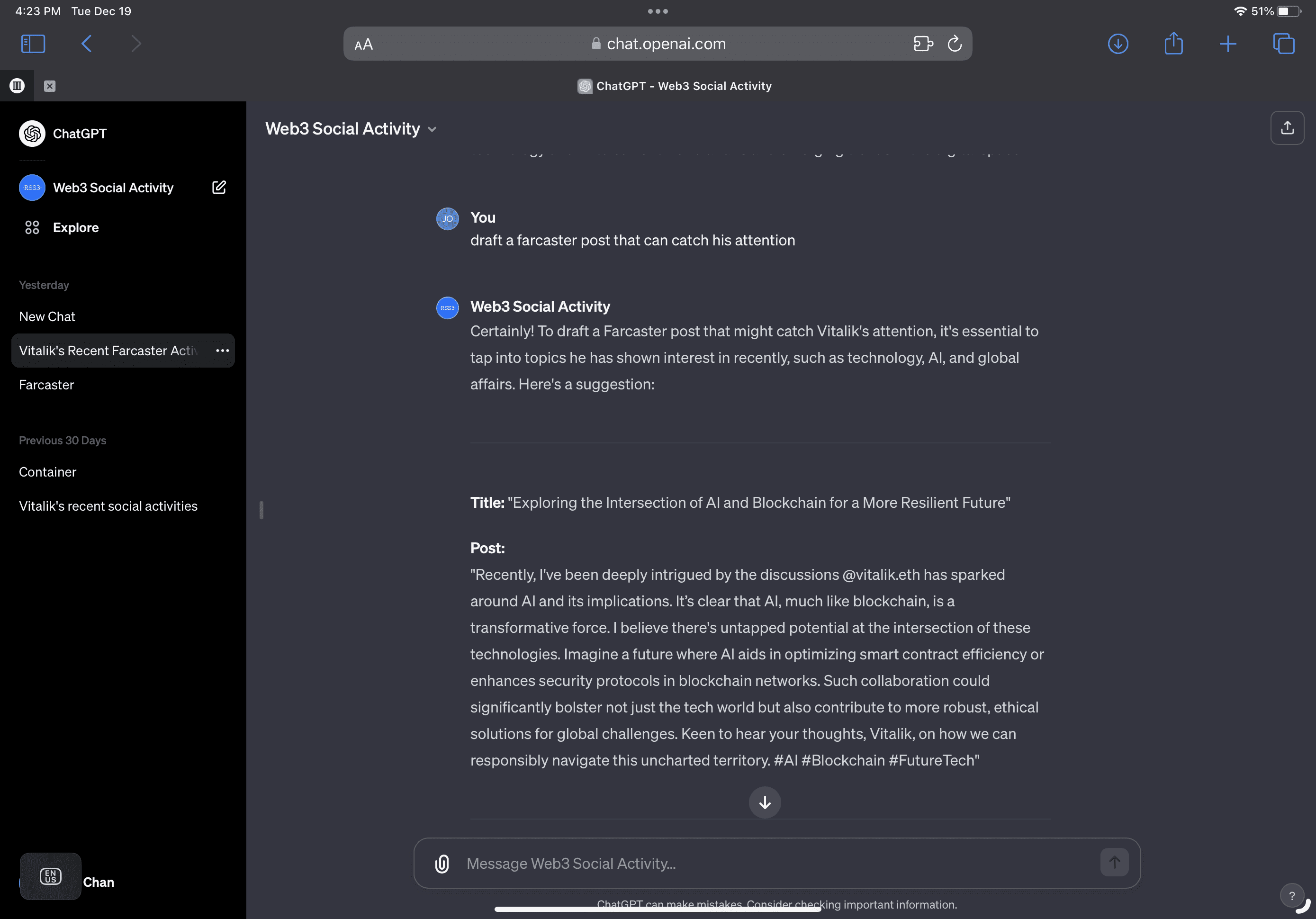Open Vitalik's recent social activities chat
This screenshot has height=919, width=1316.
tap(108, 506)
